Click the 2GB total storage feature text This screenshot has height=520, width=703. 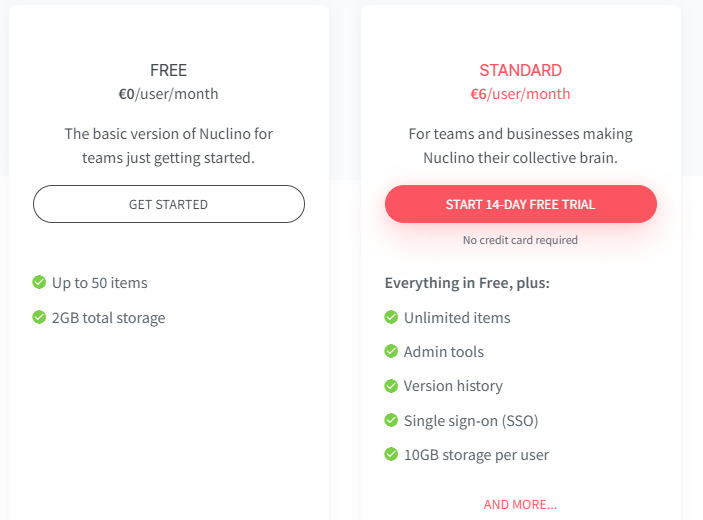pos(108,318)
